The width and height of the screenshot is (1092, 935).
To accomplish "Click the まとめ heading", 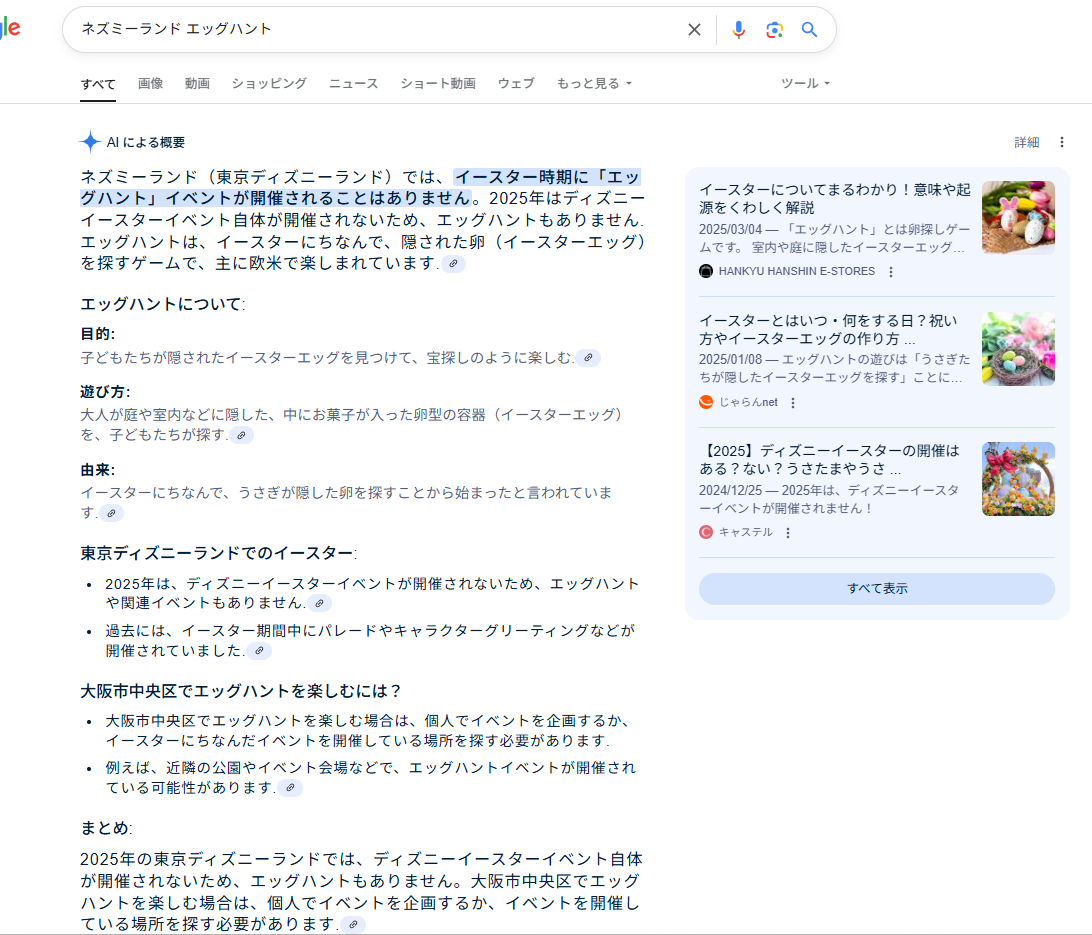I will pos(106,828).
